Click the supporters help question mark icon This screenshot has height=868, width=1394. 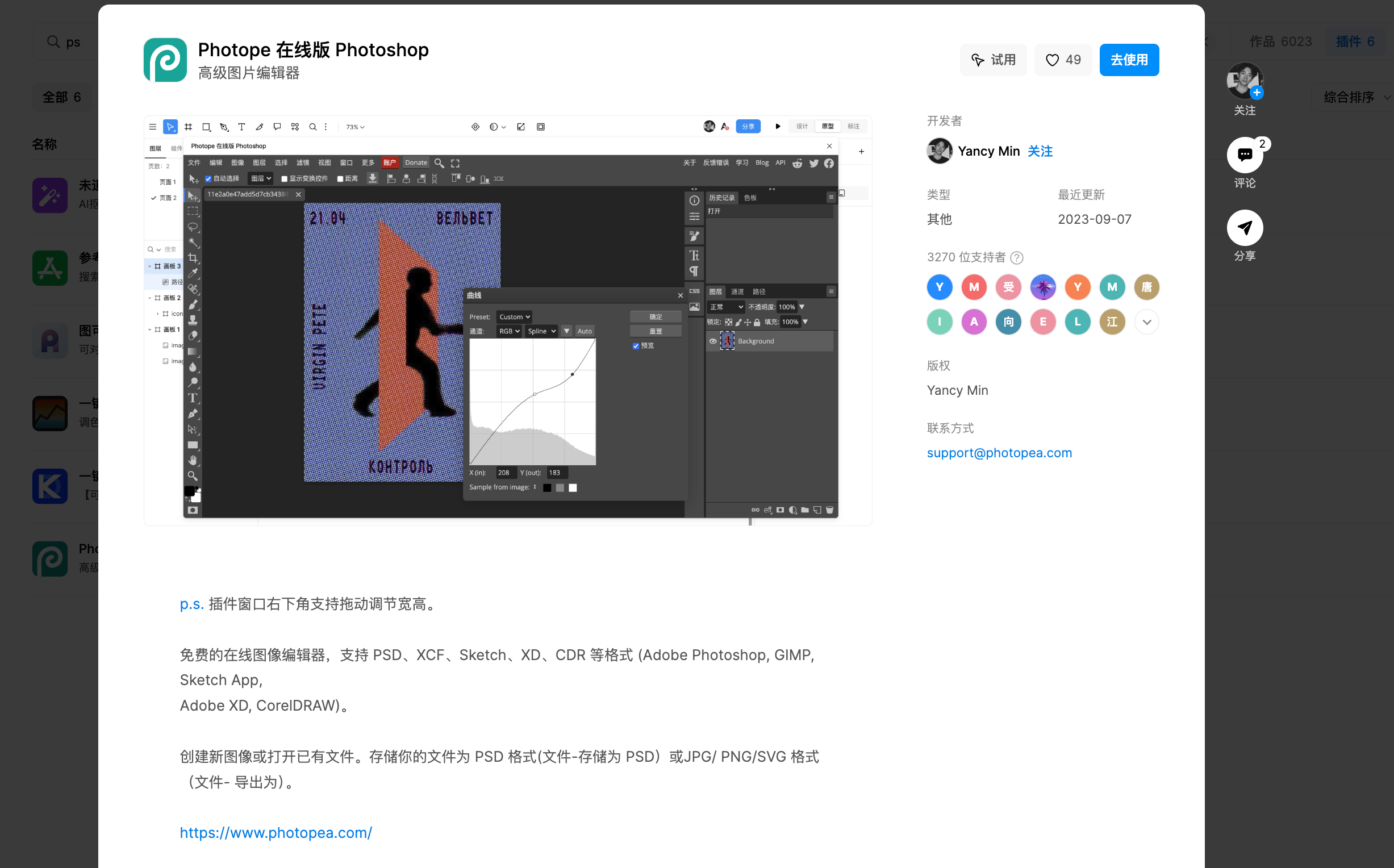point(1017,257)
